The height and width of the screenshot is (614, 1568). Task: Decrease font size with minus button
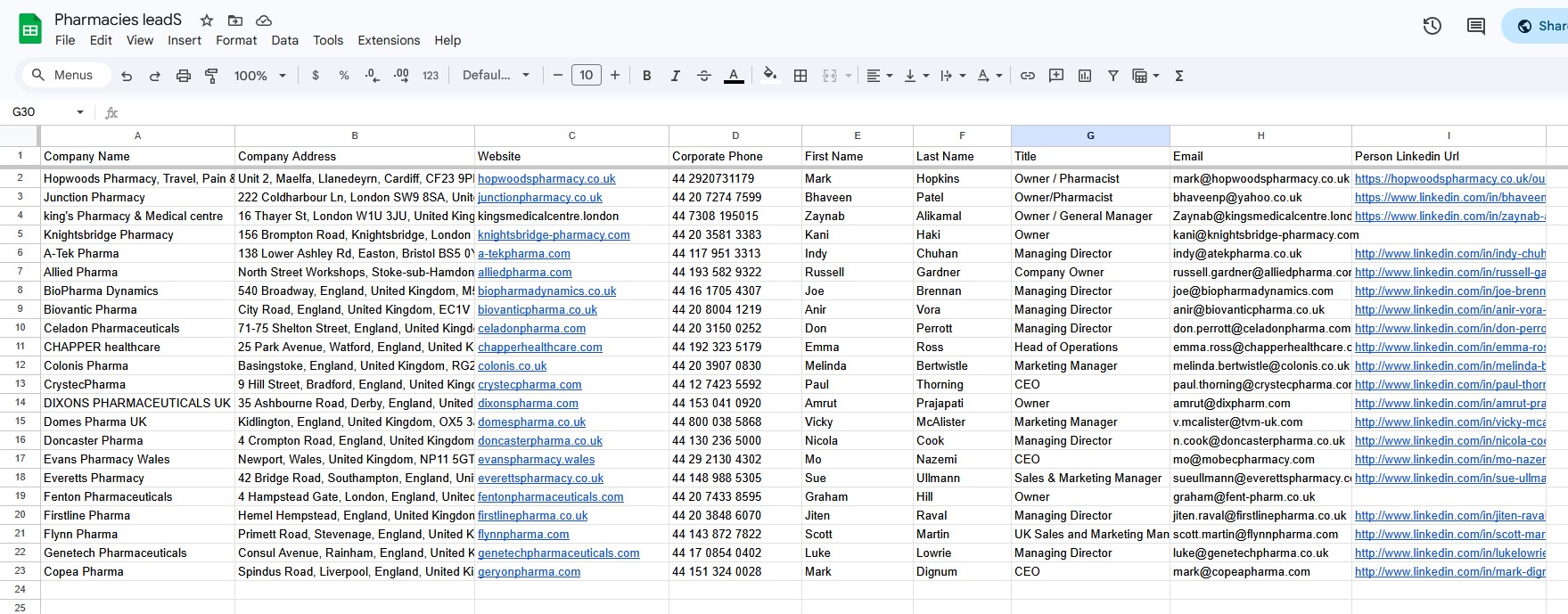[x=558, y=76]
